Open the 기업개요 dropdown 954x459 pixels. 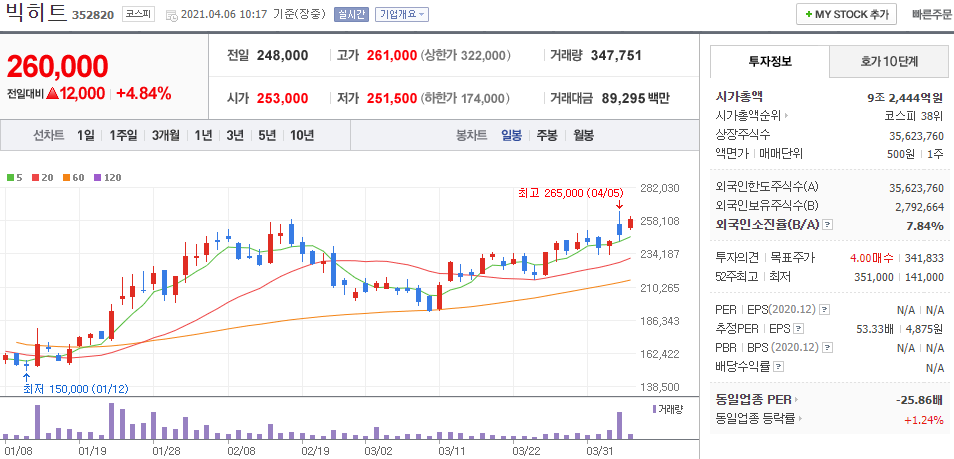coord(402,15)
